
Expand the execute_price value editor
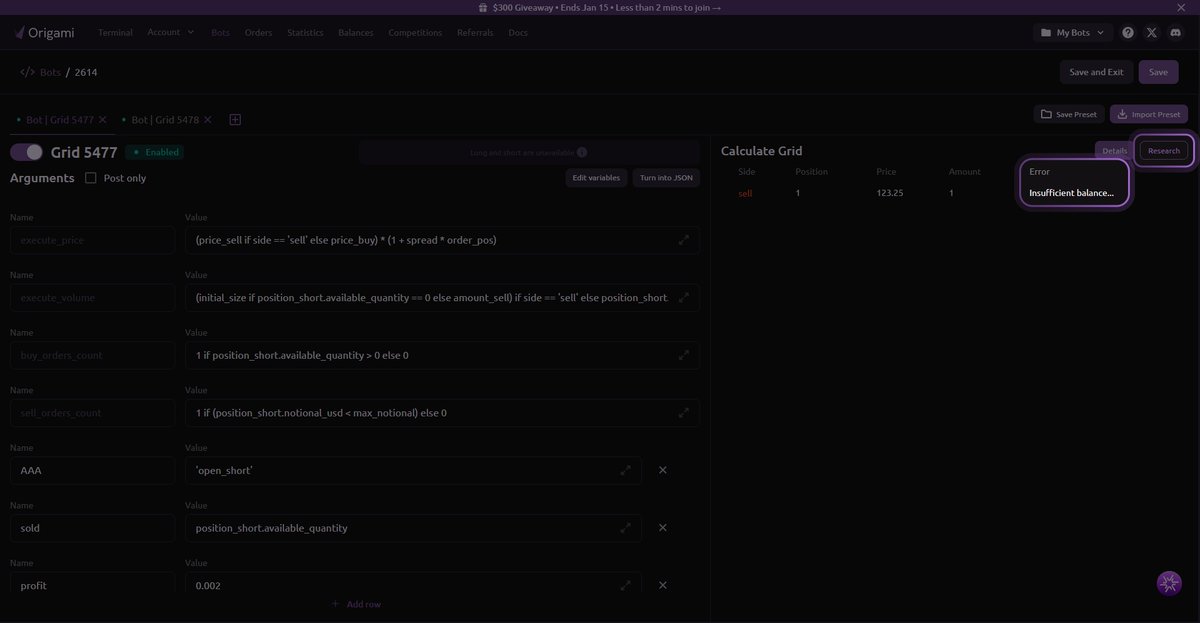point(684,240)
